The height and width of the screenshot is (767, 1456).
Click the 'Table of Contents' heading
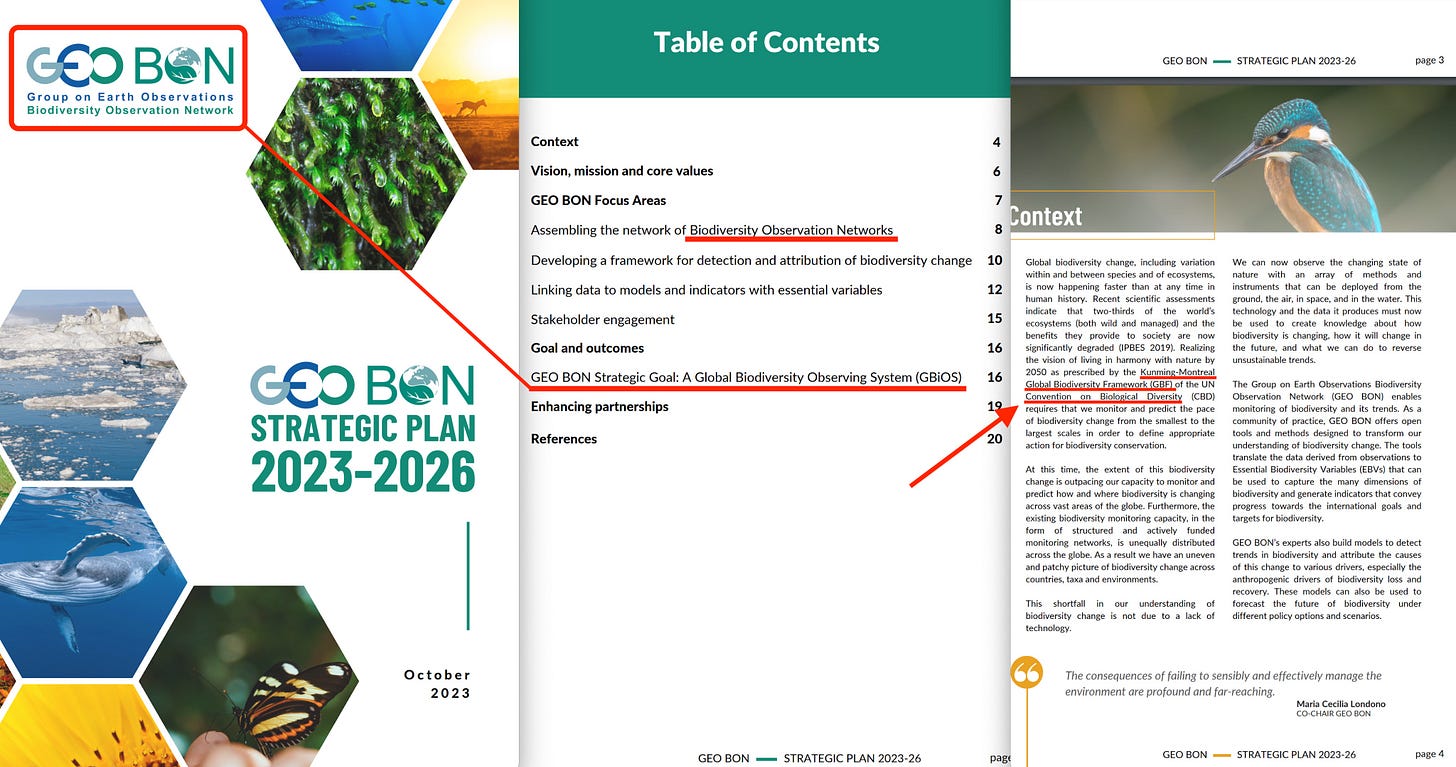[x=766, y=42]
